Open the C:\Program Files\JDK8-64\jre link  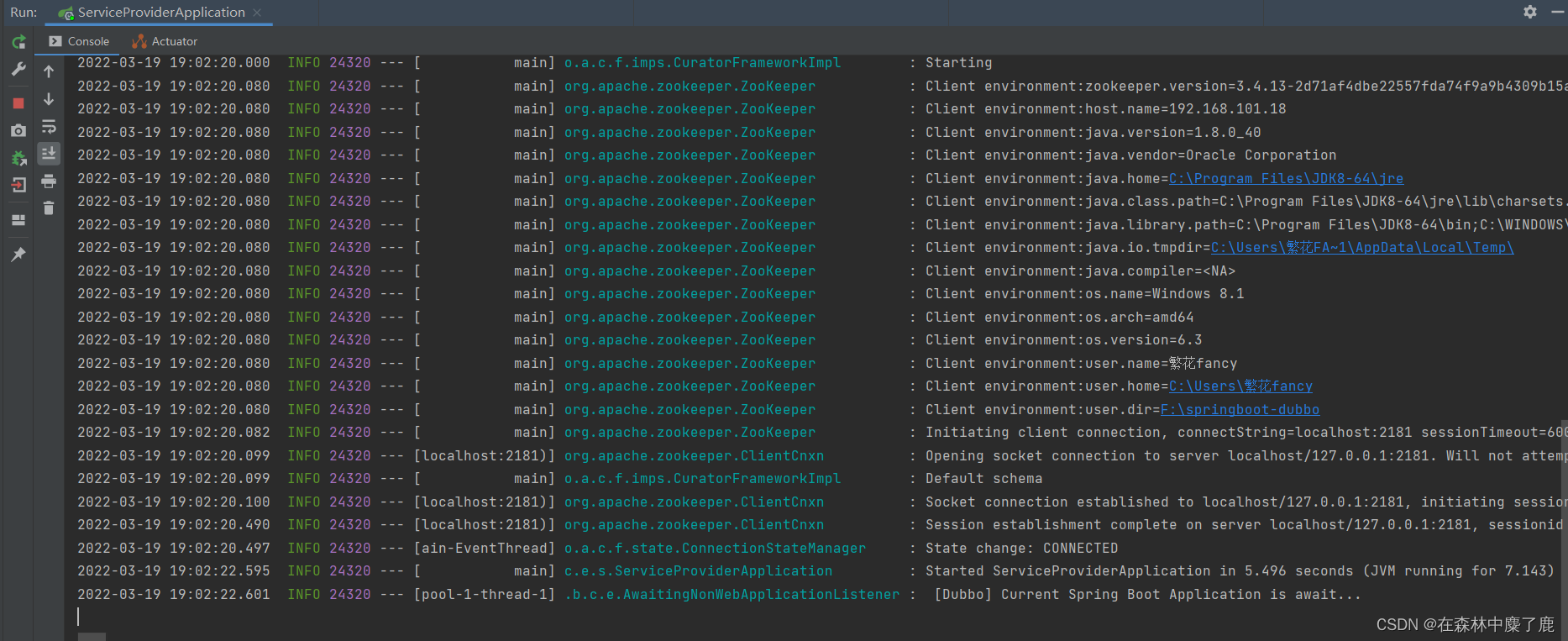pos(1286,178)
